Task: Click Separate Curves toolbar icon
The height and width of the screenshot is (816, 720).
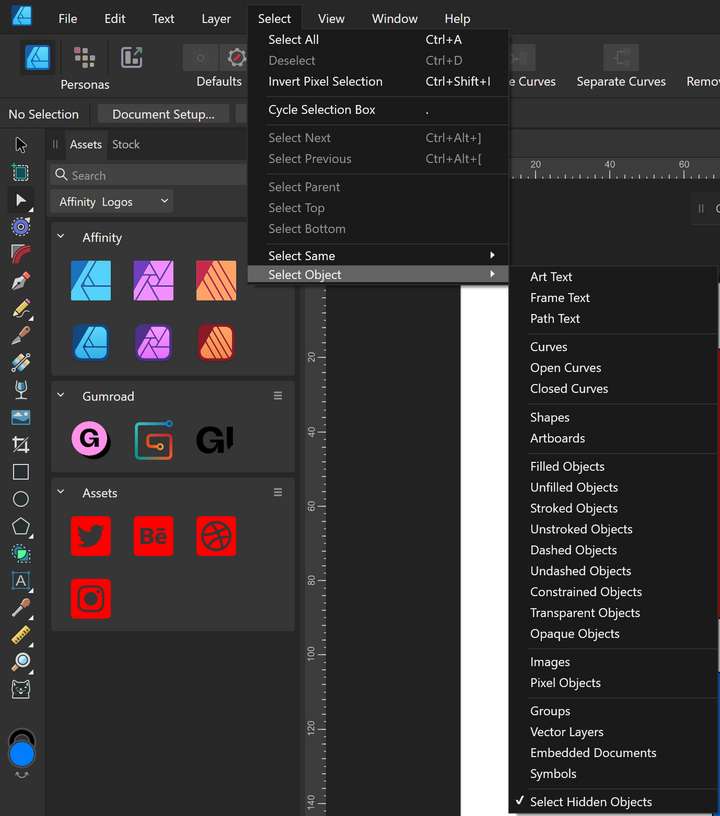Action: coord(621,57)
